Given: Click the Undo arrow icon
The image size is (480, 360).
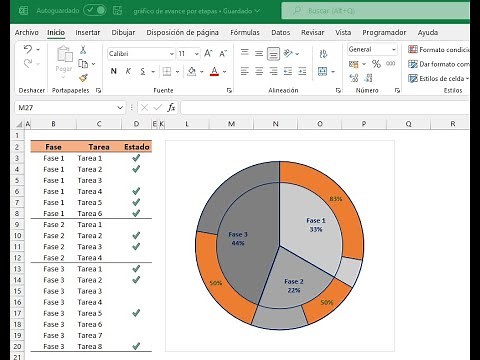Looking at the screenshot, I should coord(28,50).
